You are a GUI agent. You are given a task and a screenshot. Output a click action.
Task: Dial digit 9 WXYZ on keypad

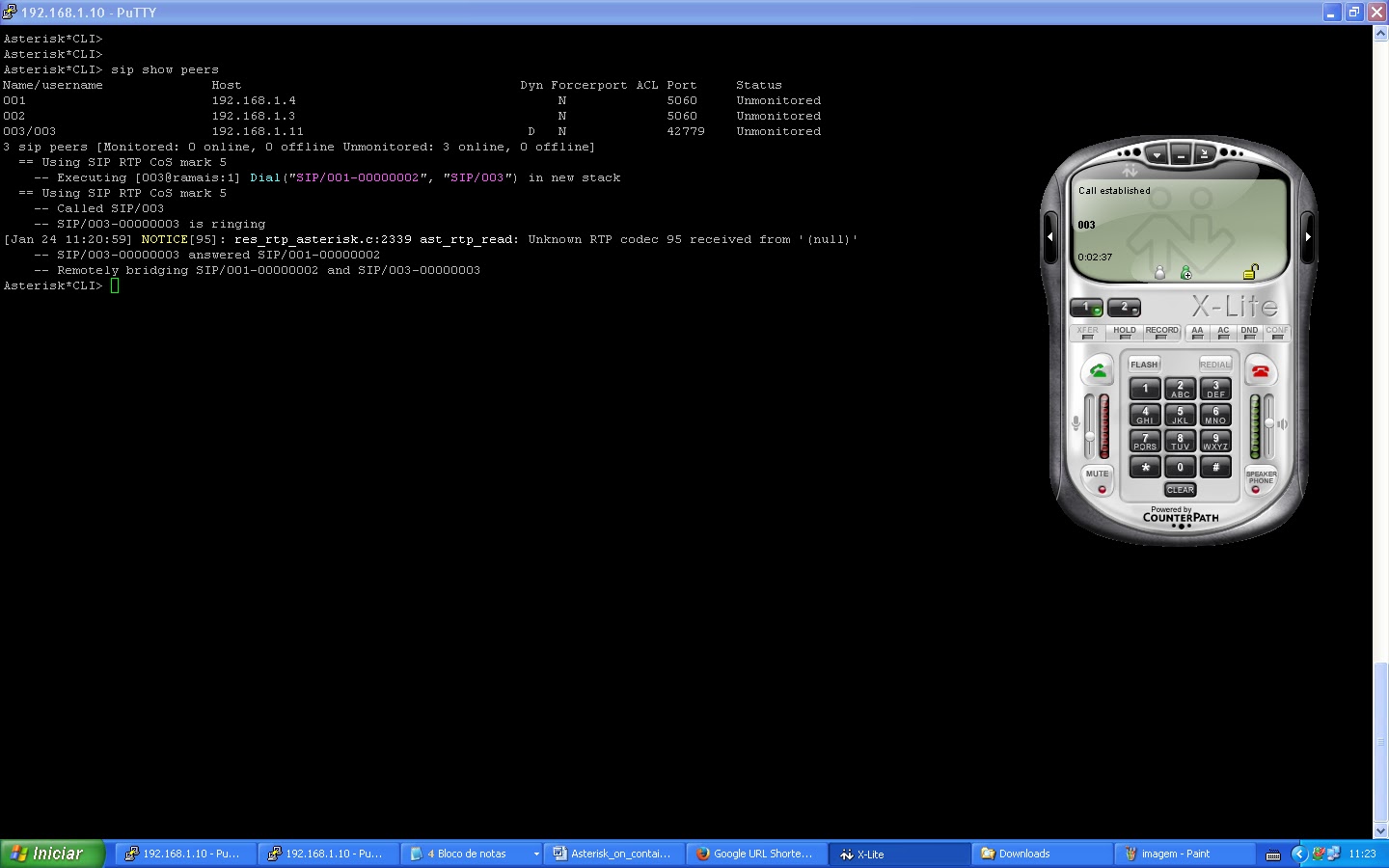1215,442
